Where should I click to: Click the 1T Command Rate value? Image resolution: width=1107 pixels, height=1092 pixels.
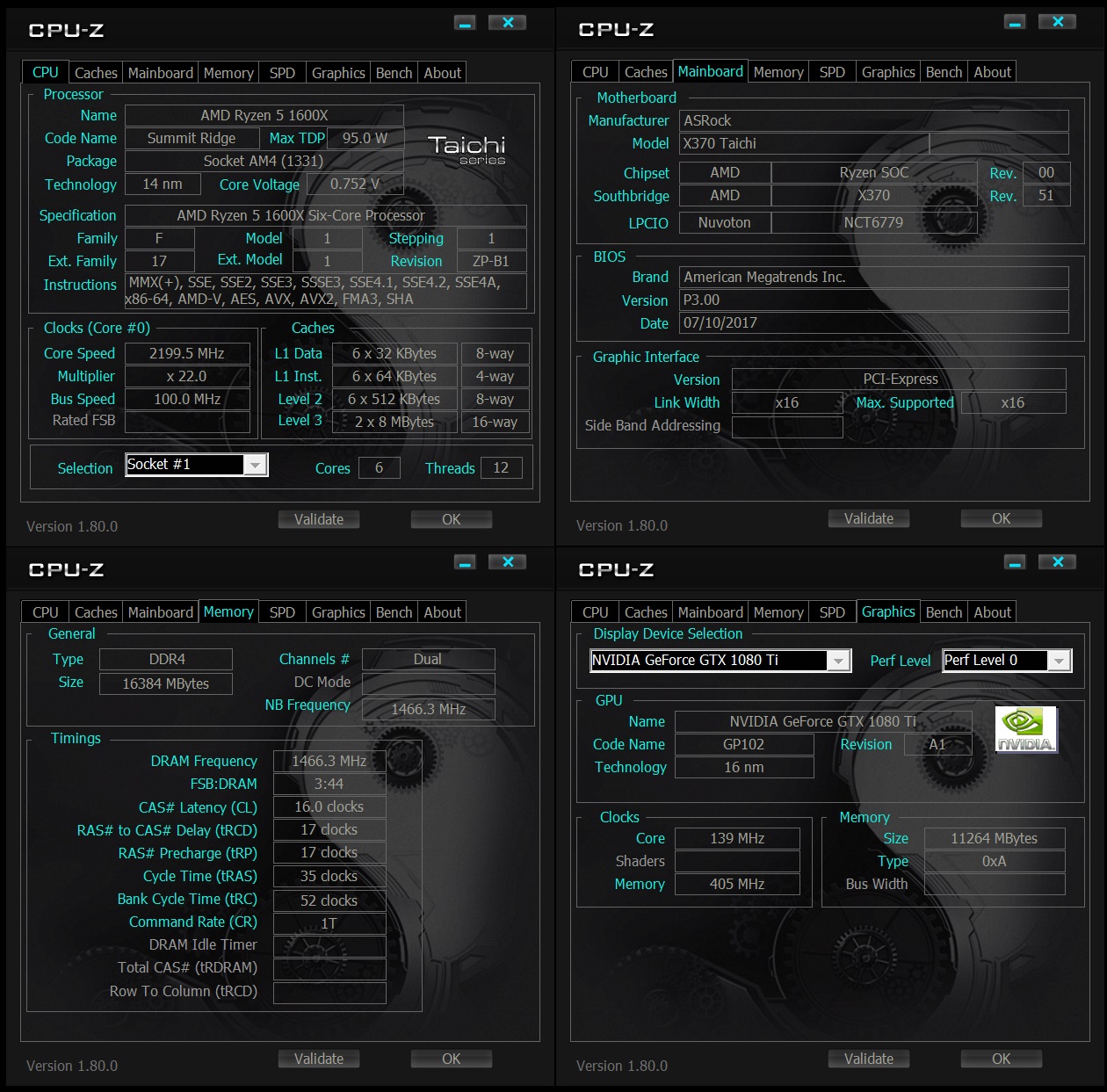click(x=329, y=923)
